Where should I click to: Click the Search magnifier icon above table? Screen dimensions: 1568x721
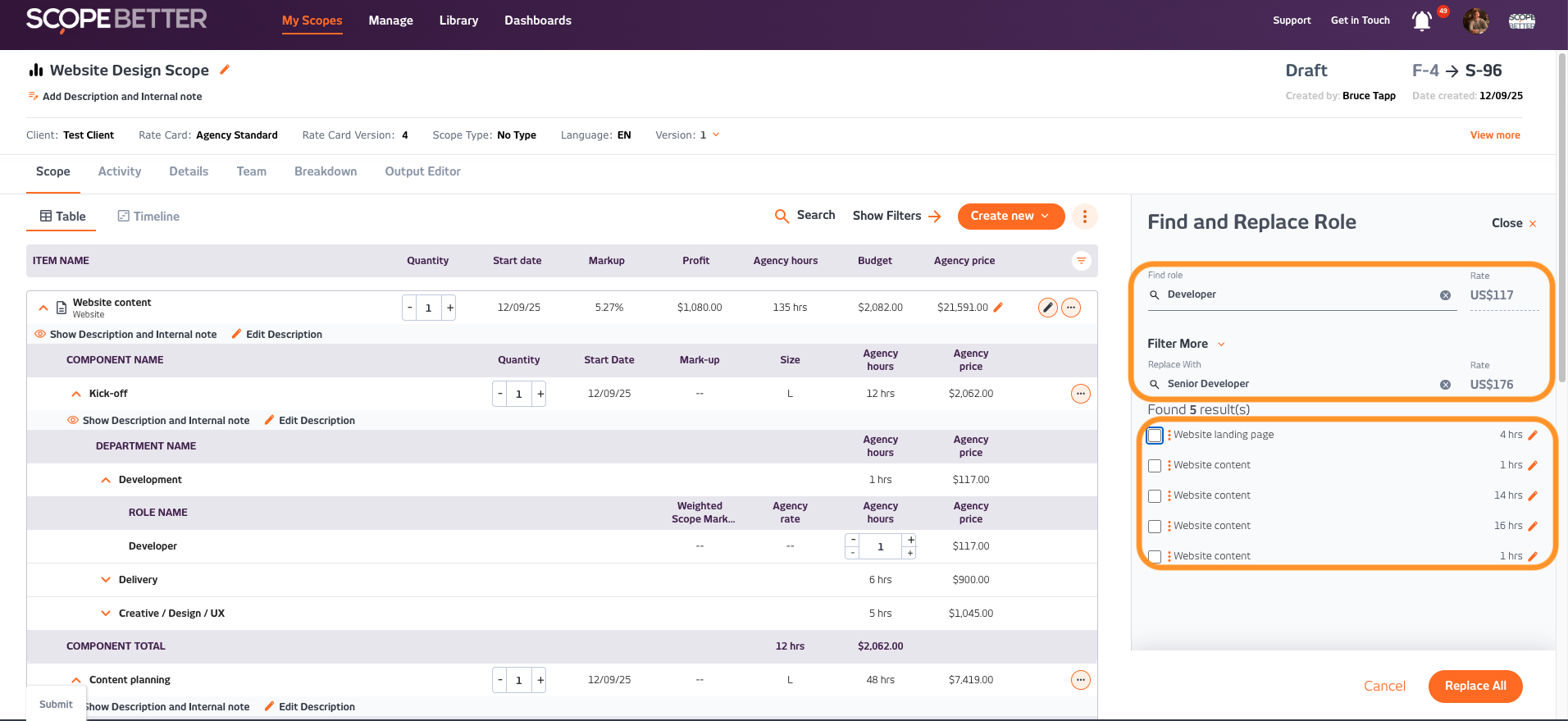(x=782, y=216)
